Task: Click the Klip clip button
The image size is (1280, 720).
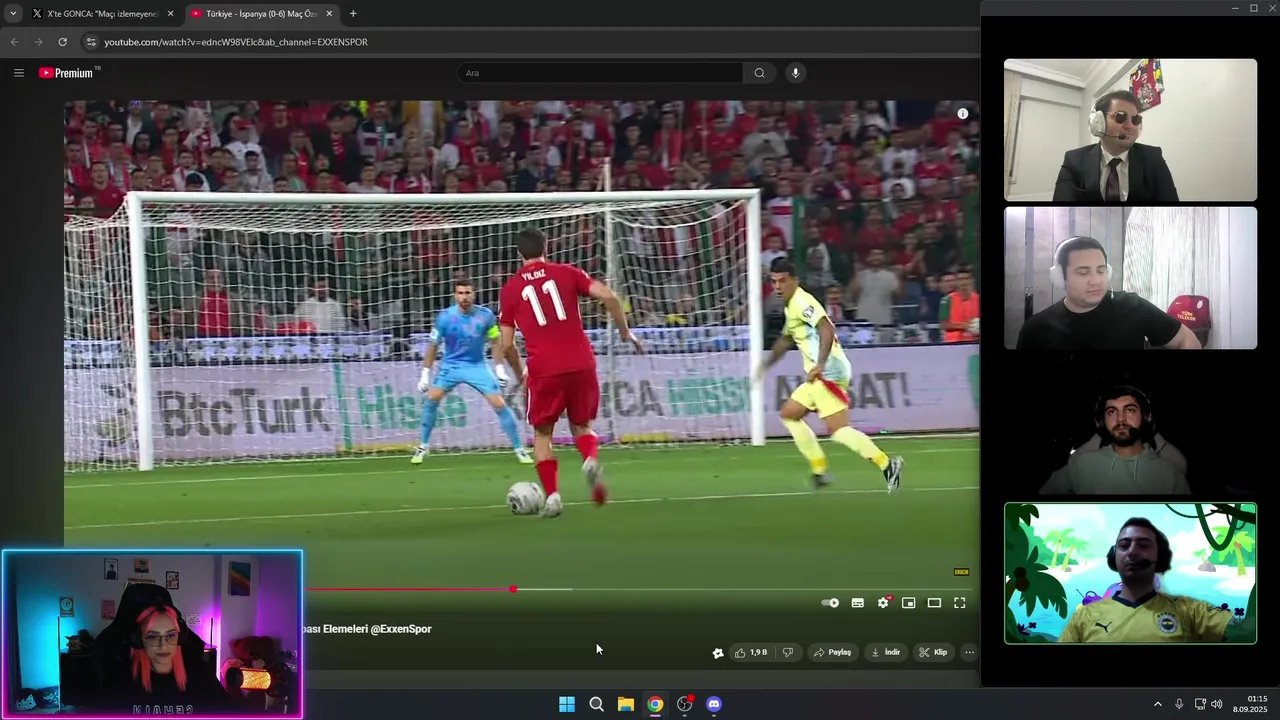Action: click(x=933, y=652)
